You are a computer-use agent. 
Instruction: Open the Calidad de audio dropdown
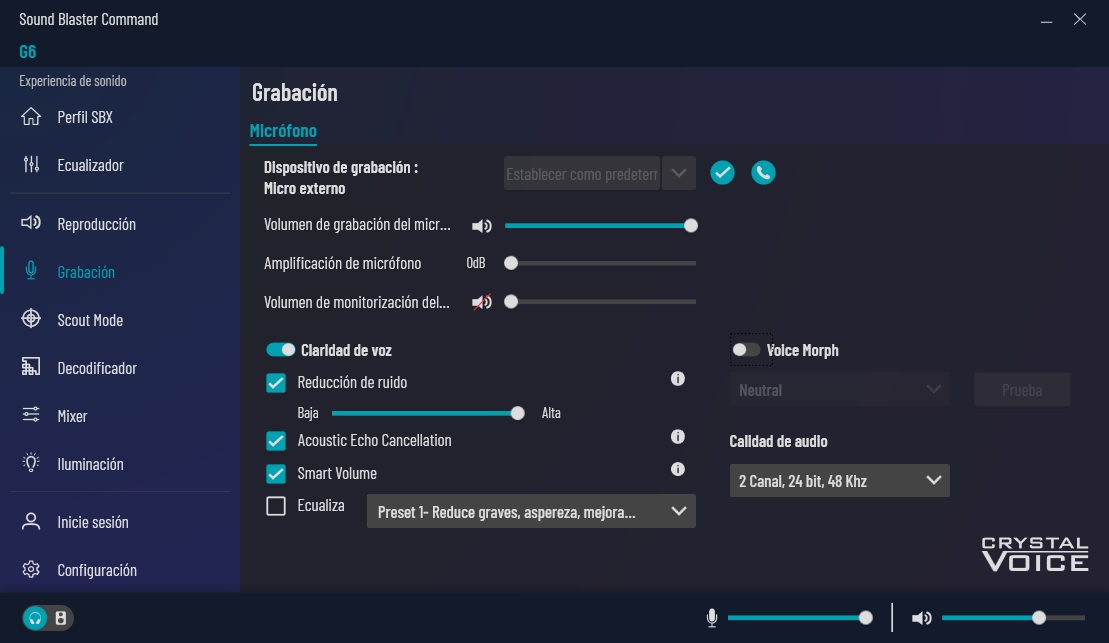coord(840,480)
